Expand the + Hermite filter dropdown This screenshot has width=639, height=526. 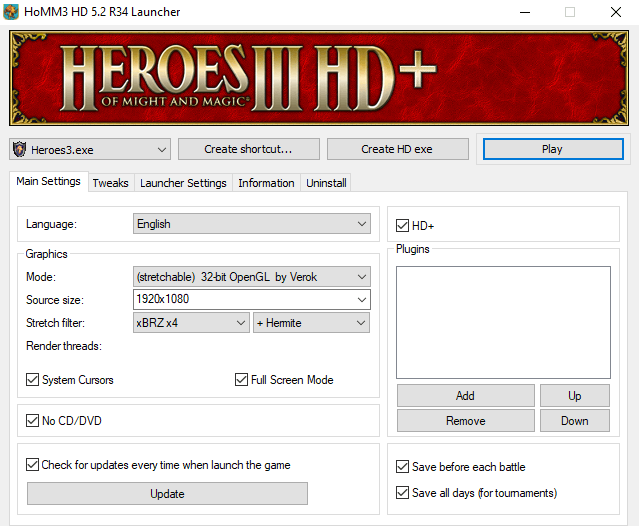[311, 323]
